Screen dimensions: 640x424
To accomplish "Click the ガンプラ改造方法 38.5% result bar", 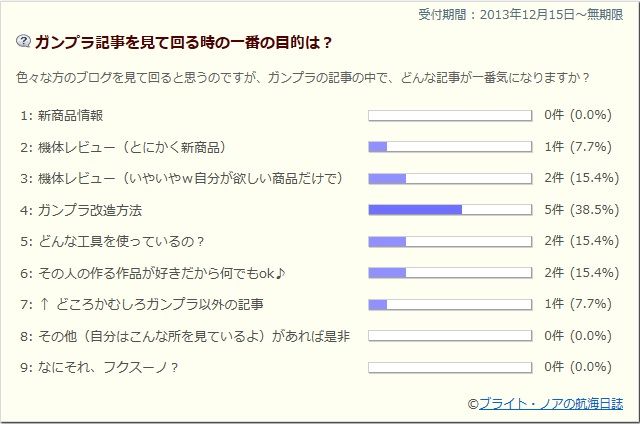I will pos(450,210).
